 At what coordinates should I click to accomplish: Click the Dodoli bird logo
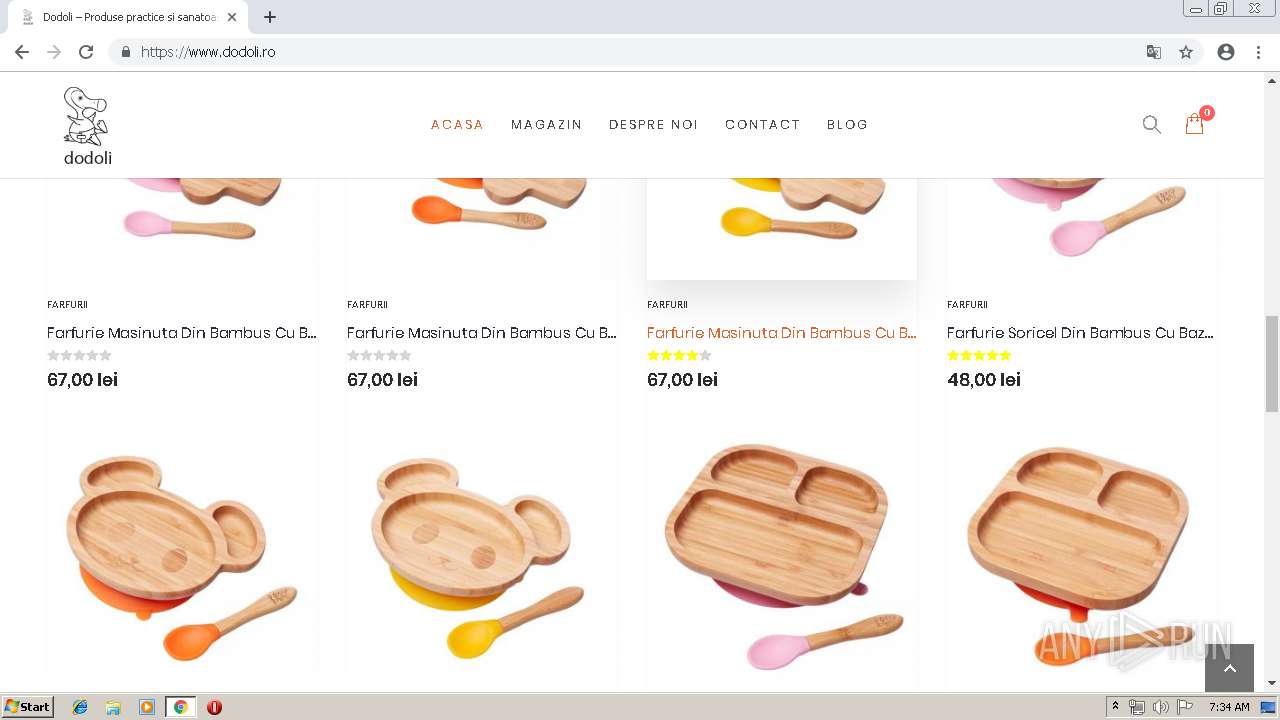(87, 125)
